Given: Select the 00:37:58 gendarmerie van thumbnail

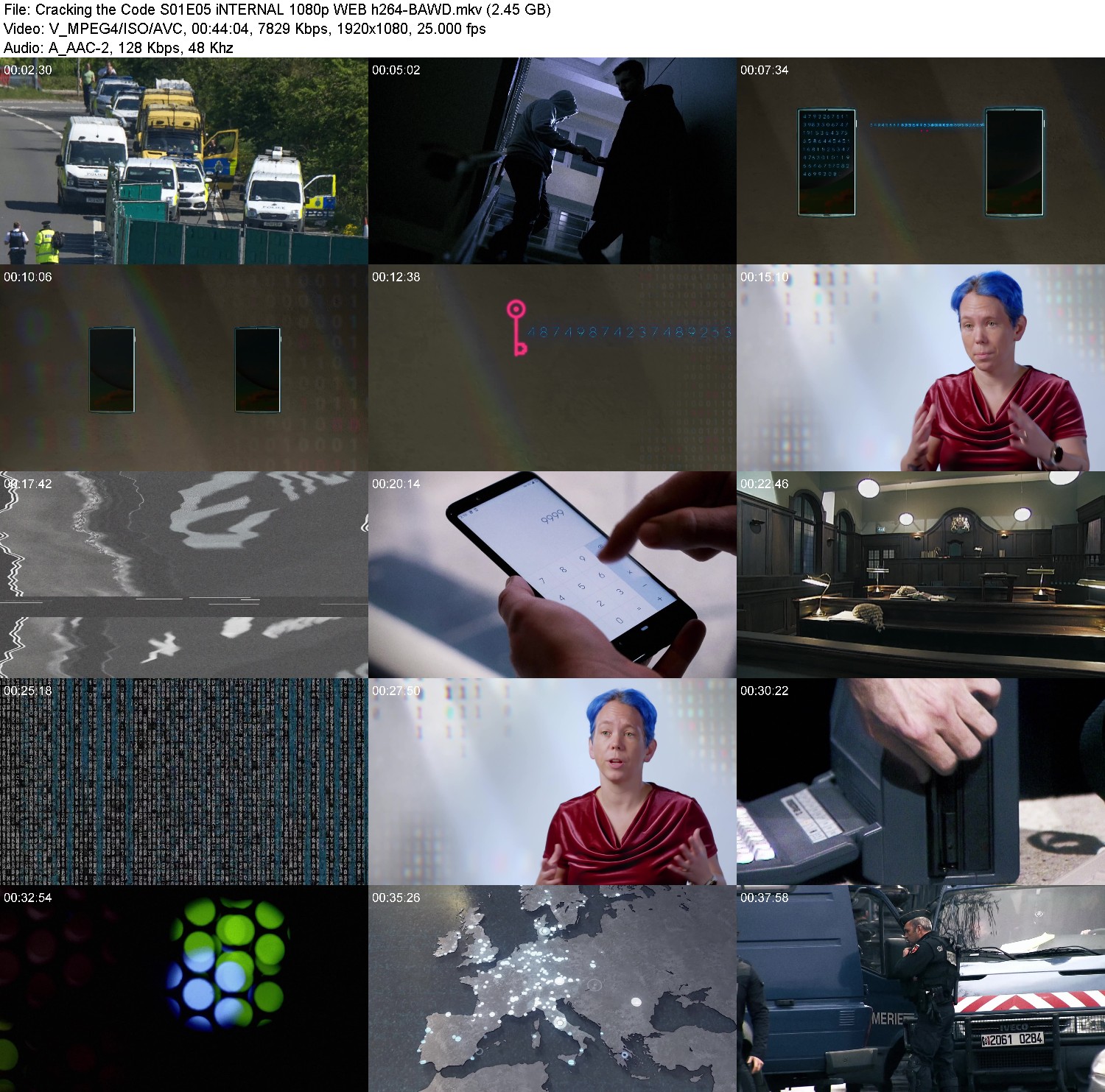Looking at the screenshot, I should tap(921, 989).
